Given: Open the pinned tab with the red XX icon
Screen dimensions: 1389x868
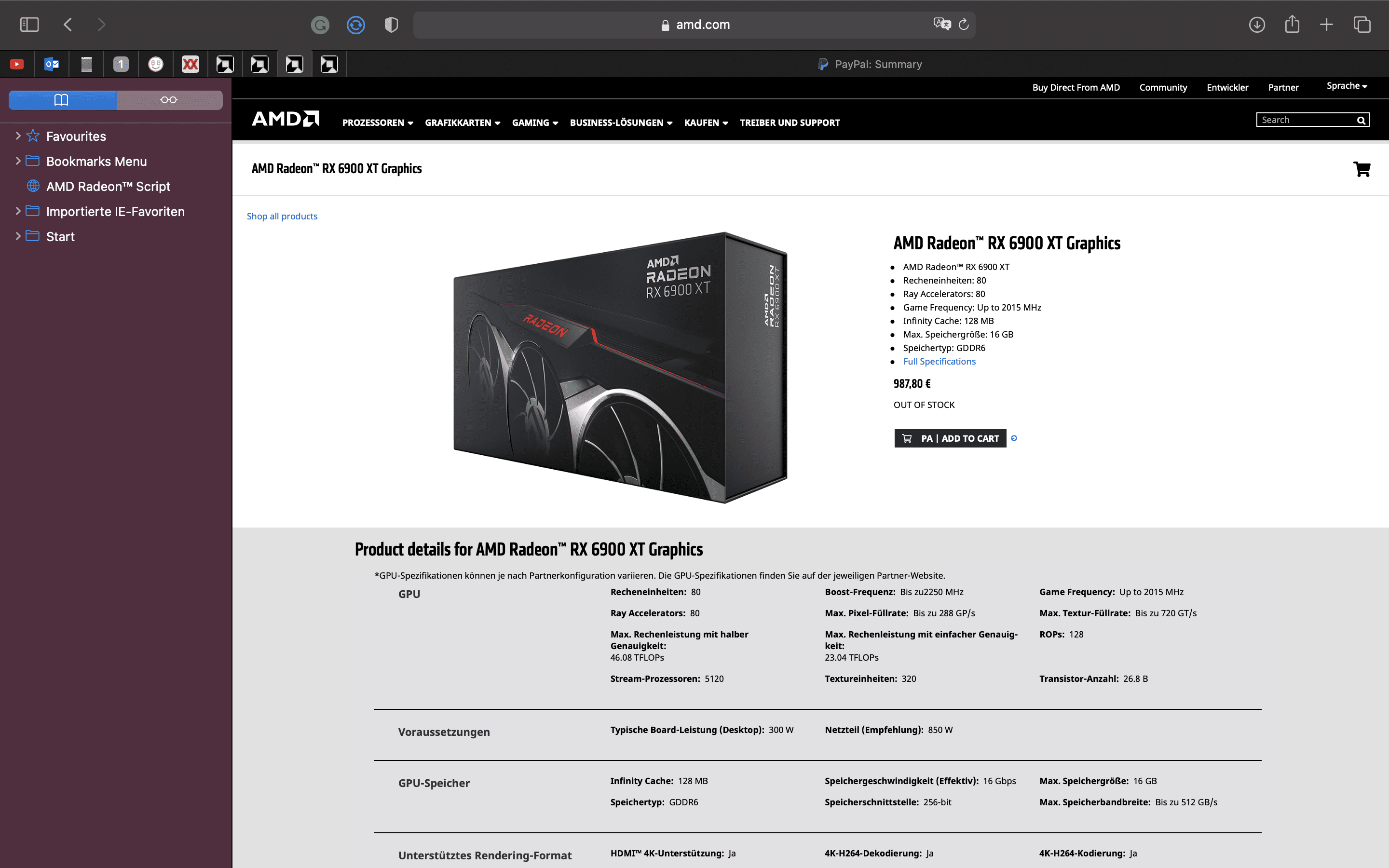Looking at the screenshot, I should click(191, 64).
